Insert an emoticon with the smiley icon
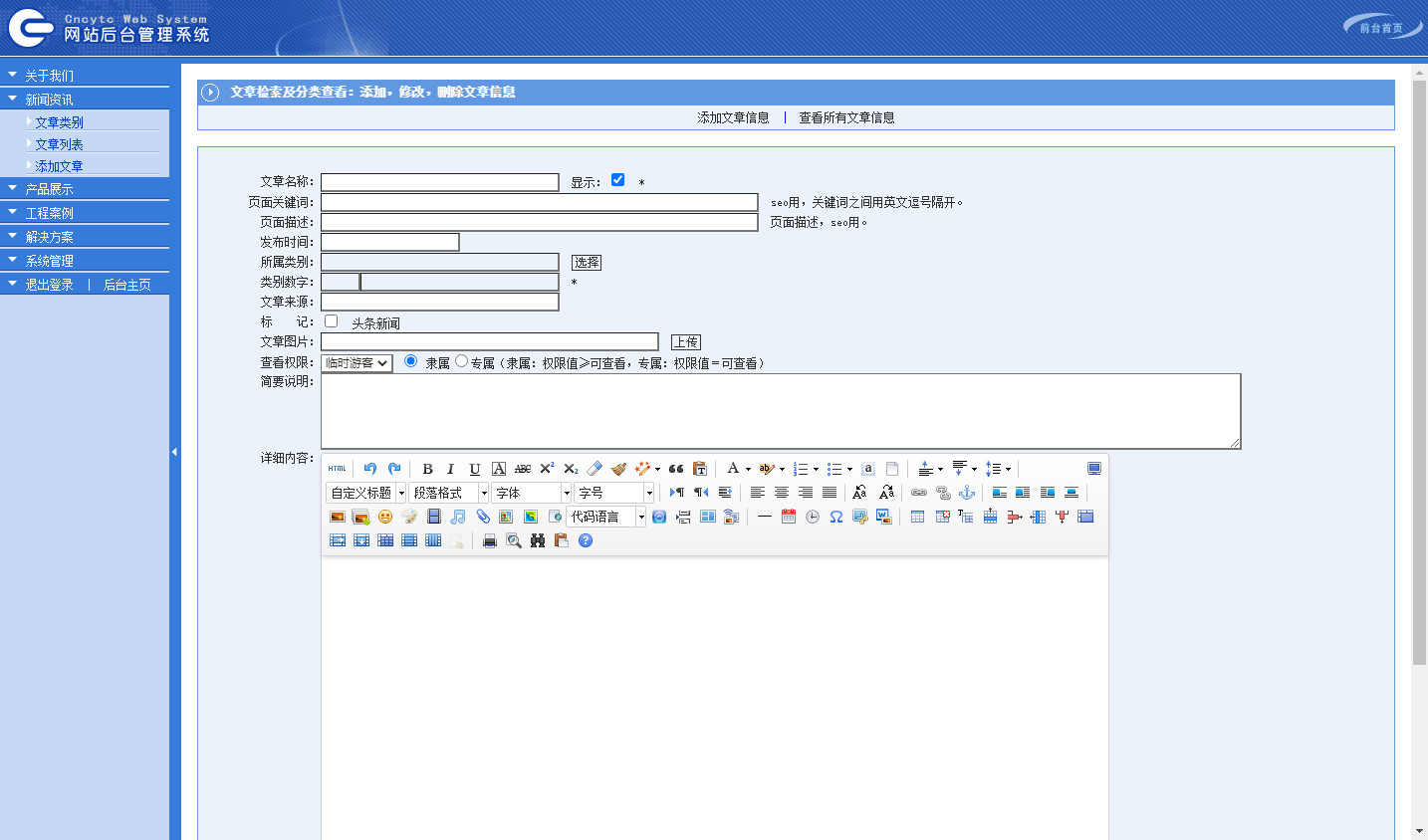Image resolution: width=1428 pixels, height=840 pixels. pyautogui.click(x=385, y=517)
